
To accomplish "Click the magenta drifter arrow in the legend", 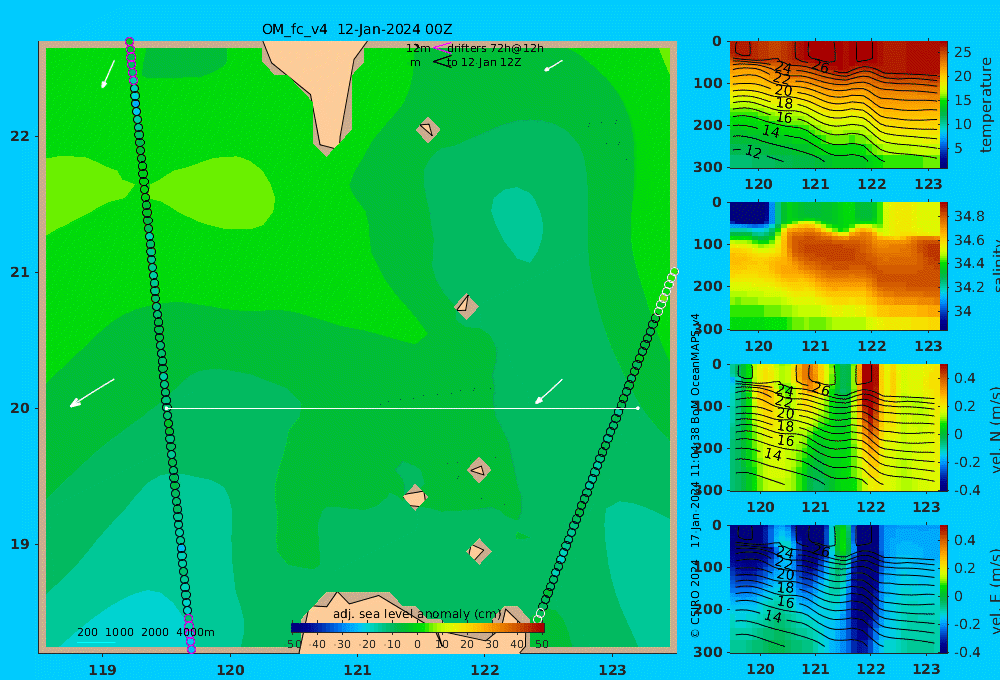I will [x=442, y=47].
